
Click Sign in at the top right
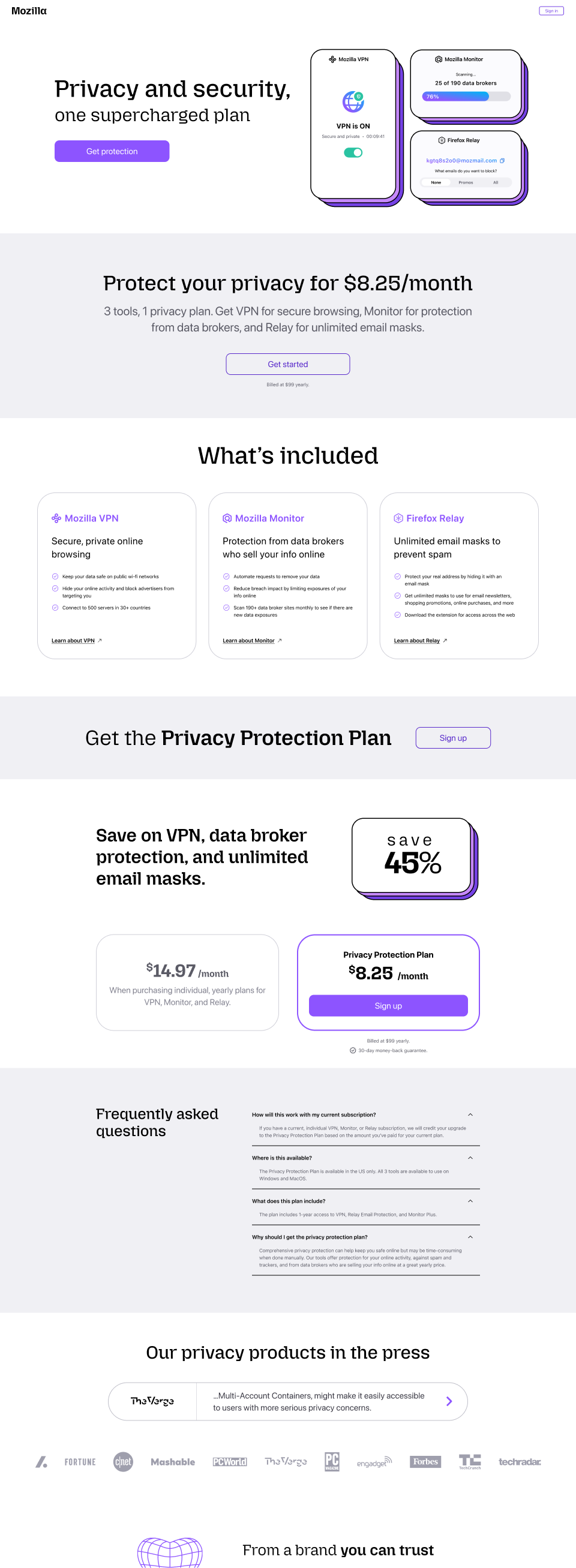coord(551,11)
